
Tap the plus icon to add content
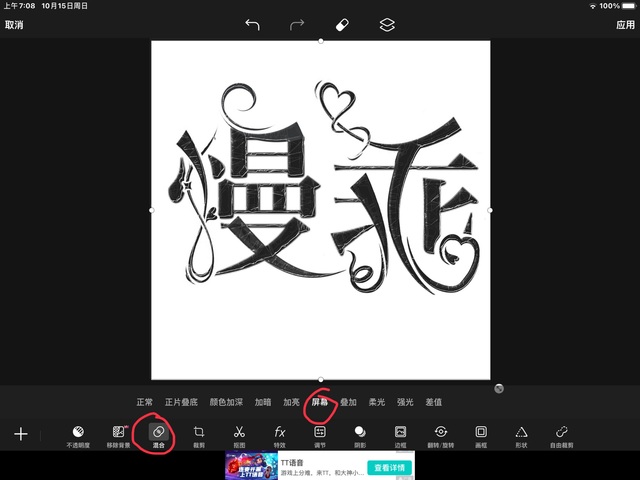click(x=21, y=434)
